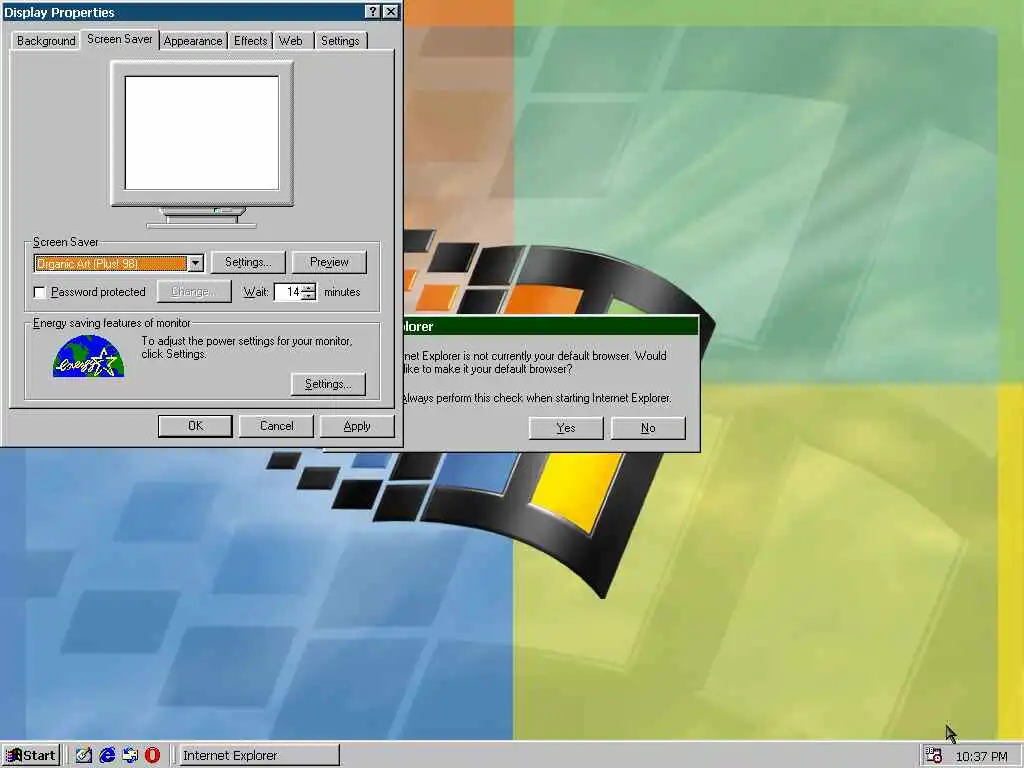Image resolution: width=1024 pixels, height=768 pixels.
Task: Preview the selected screen saver
Action: (329, 262)
